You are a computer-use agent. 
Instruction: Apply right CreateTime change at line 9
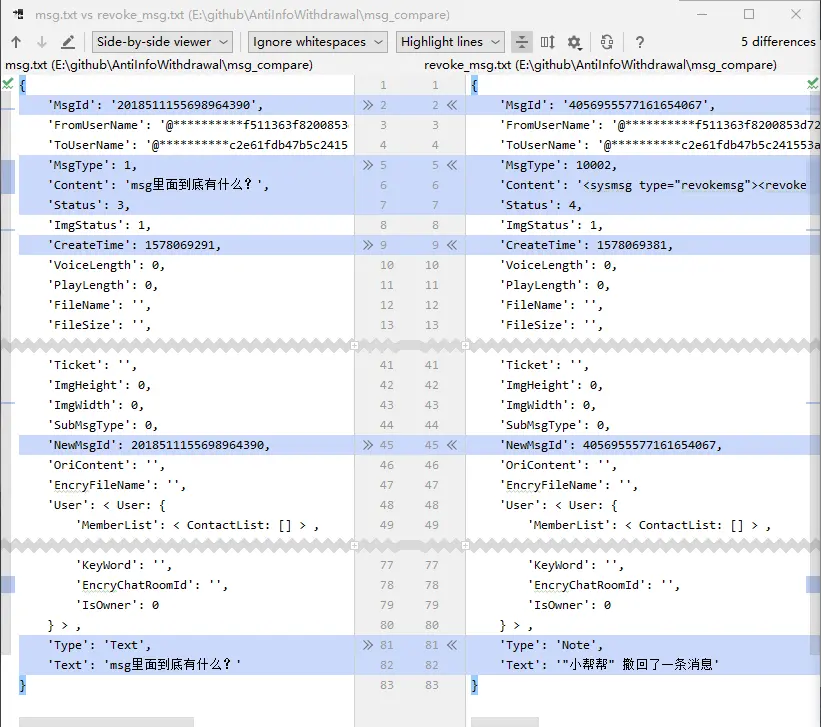pyautogui.click(x=452, y=245)
